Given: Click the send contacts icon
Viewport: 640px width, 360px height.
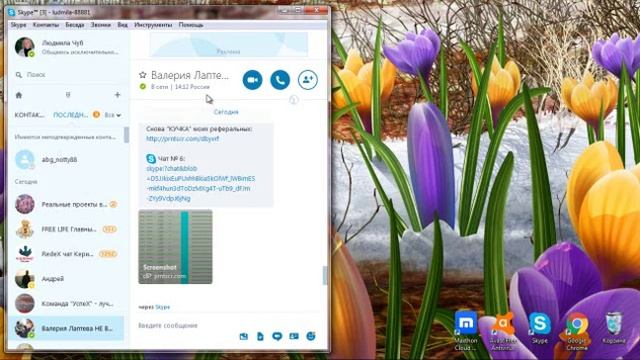Looking at the screenshot, I should (294, 336).
